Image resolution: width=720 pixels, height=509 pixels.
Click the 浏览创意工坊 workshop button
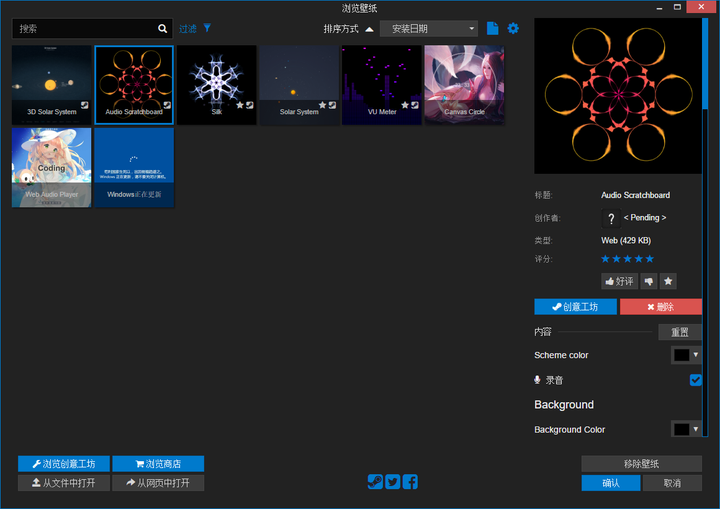click(64, 464)
